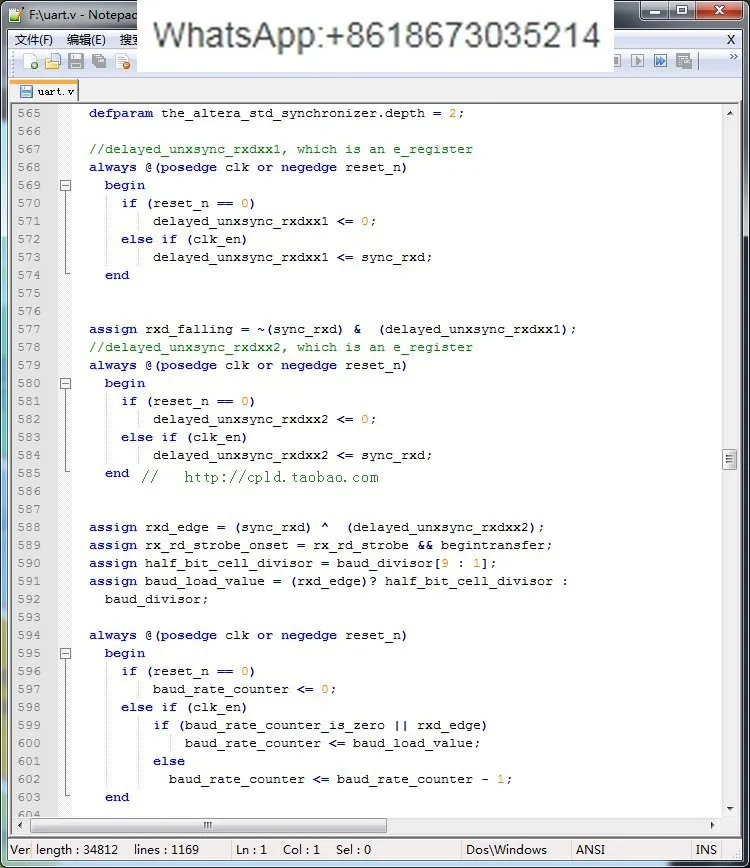This screenshot has height=868, width=750.
Task: Click line number 577 in the margin
Action: pos(29,329)
